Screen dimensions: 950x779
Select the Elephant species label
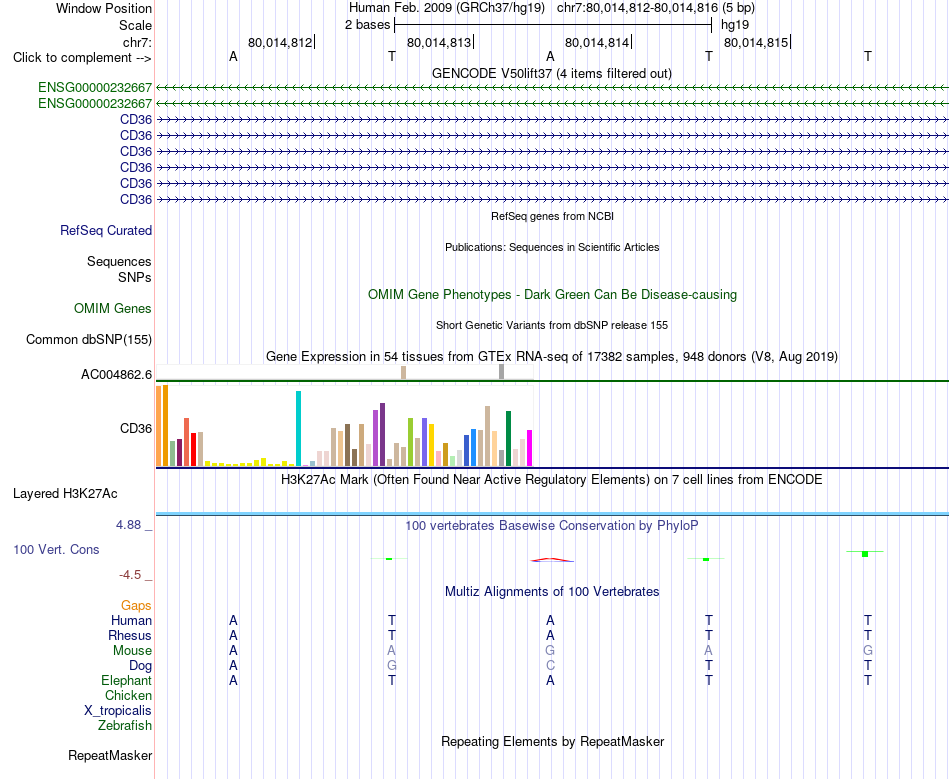126,680
